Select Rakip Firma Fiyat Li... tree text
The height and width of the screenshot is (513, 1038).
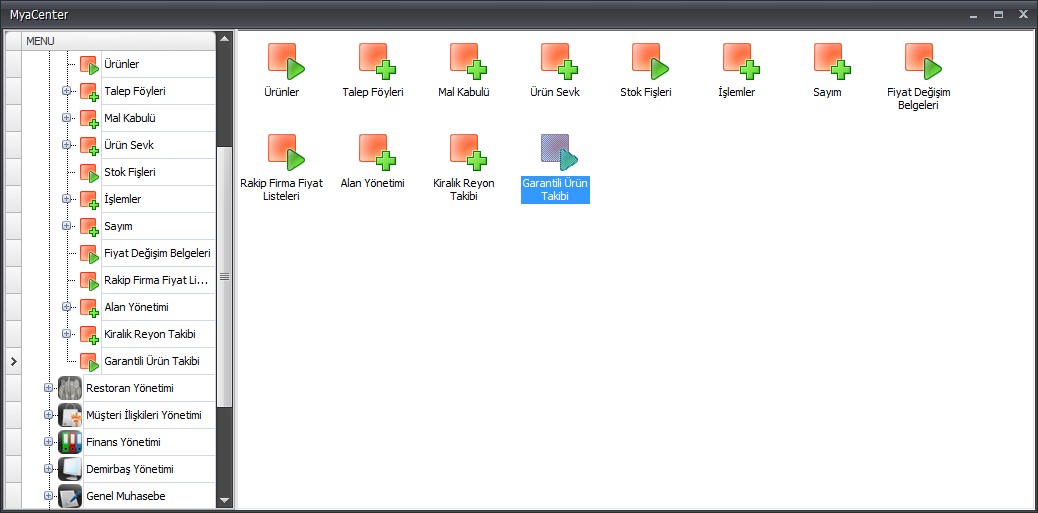[156, 281]
